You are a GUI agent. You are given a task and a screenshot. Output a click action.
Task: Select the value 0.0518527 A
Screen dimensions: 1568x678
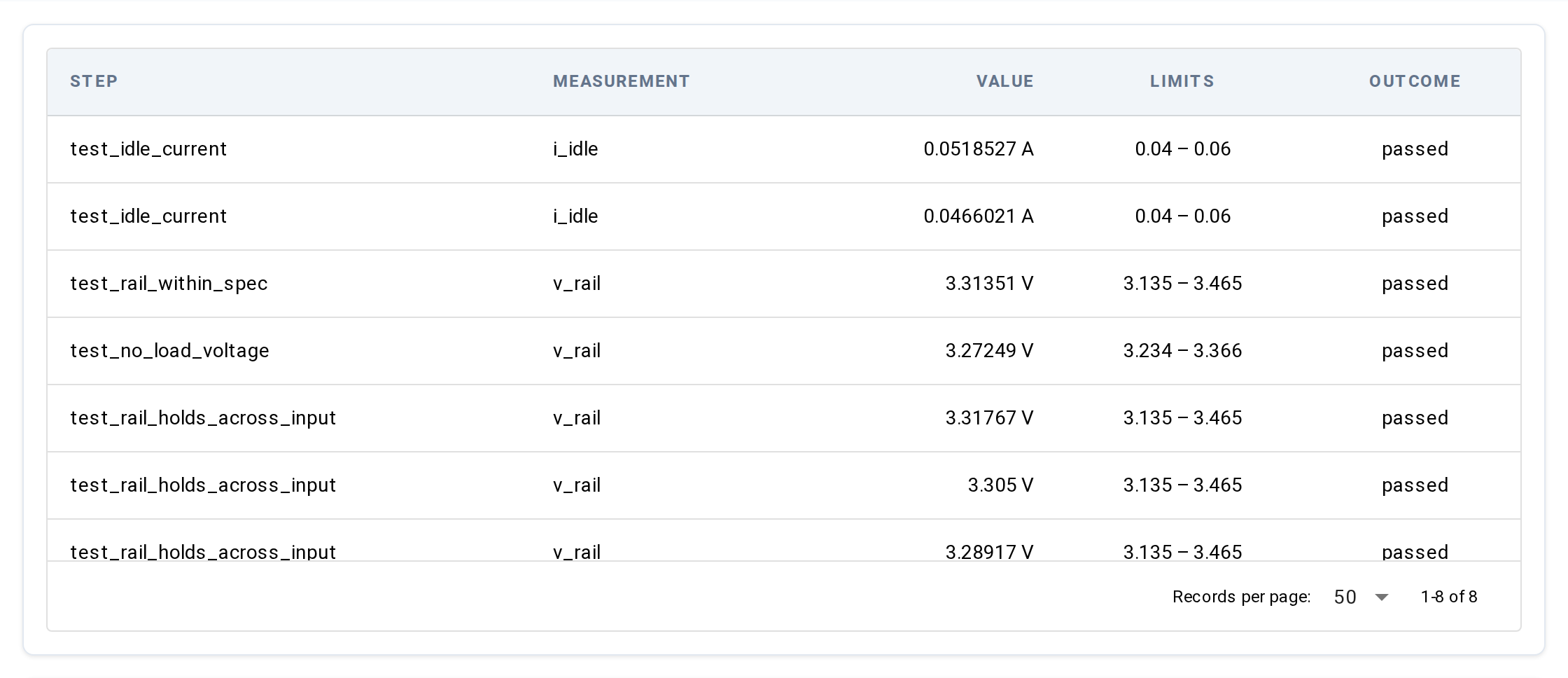tap(979, 148)
